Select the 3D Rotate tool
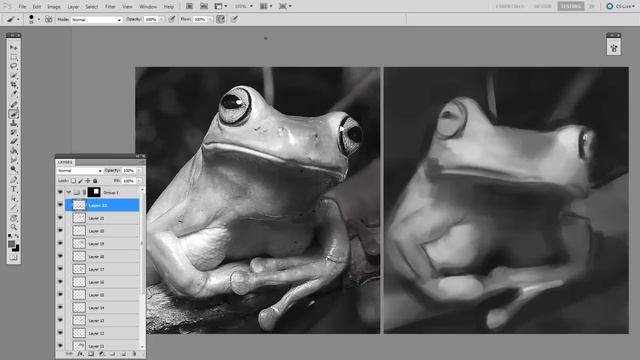Image resolution: width=640 pixels, height=360 pixels. click(x=13, y=218)
